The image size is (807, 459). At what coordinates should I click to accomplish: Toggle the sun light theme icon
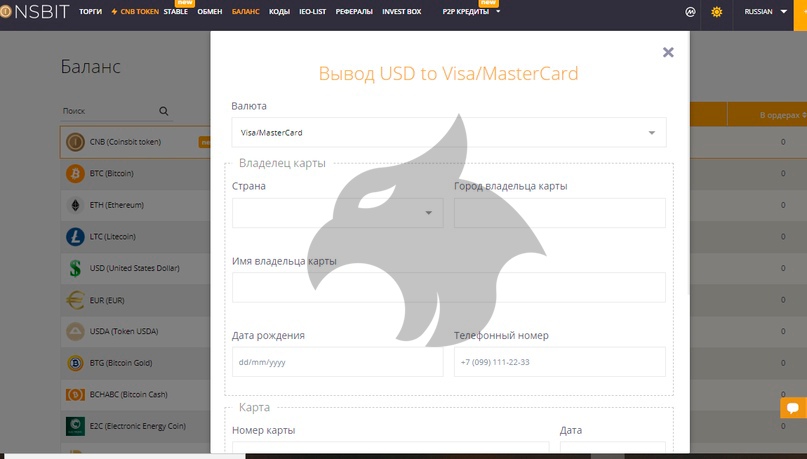[x=716, y=12]
